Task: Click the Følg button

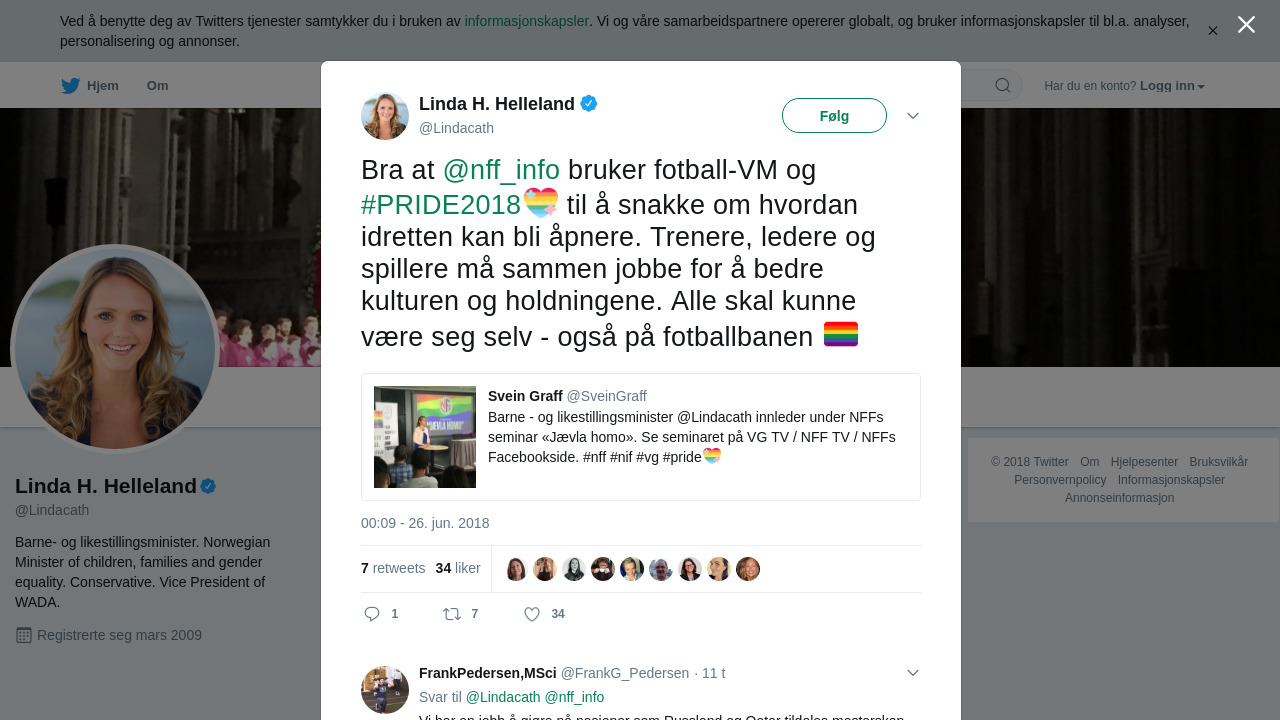Action: [x=834, y=116]
